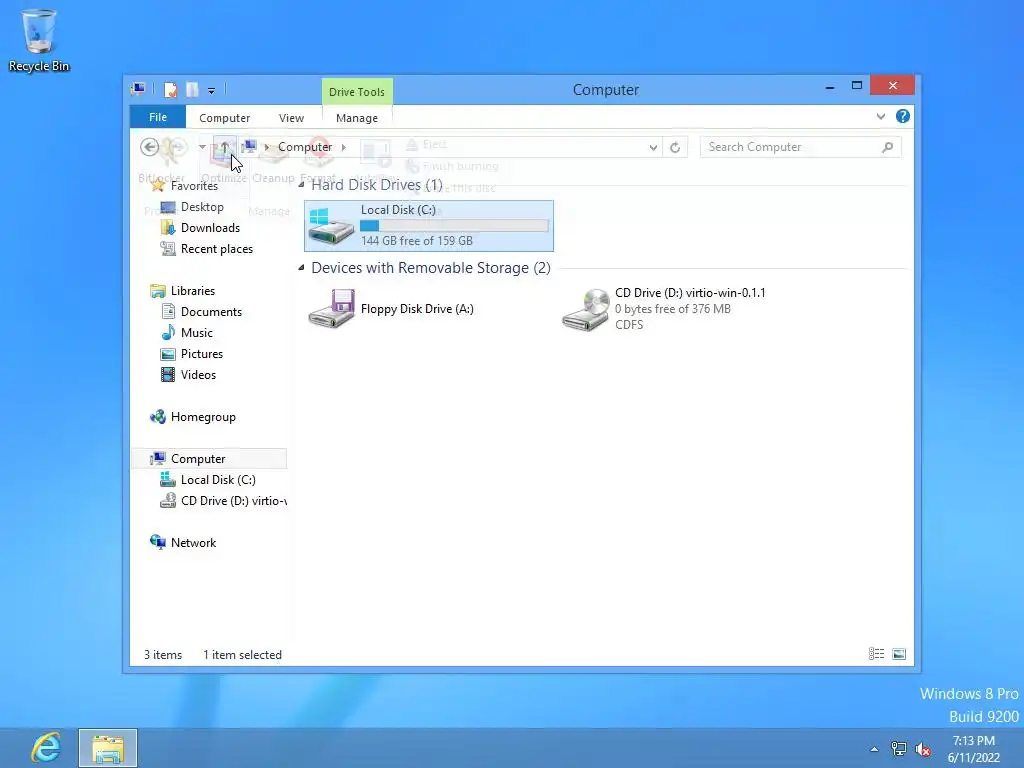Click the Explorer window system menu icon
Viewport: 1024px width, 768px height.
click(x=138, y=89)
